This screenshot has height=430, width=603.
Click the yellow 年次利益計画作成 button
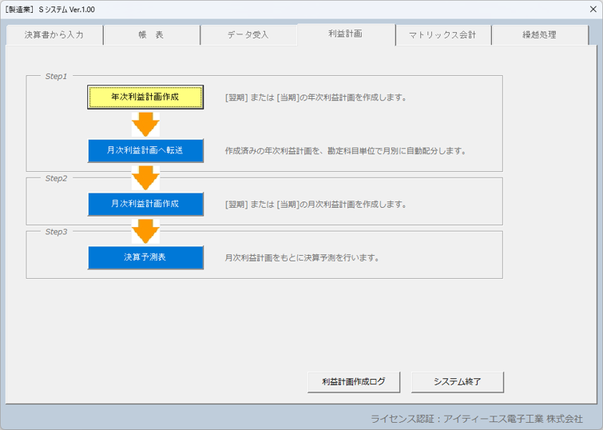click(x=145, y=97)
